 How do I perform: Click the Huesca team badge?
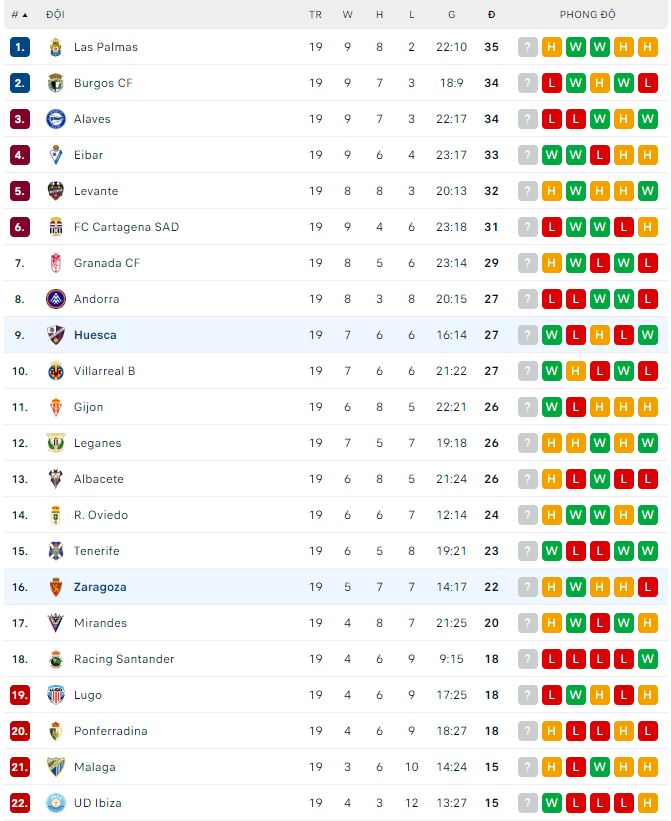click(55, 335)
